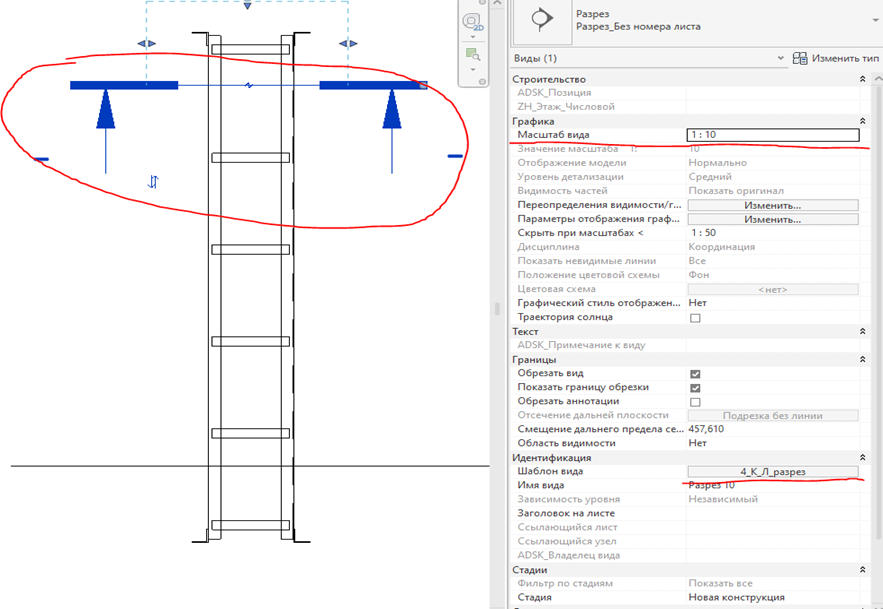The height and width of the screenshot is (609, 883).
Task: Collapse the Стадии properties group
Action: click(863, 570)
